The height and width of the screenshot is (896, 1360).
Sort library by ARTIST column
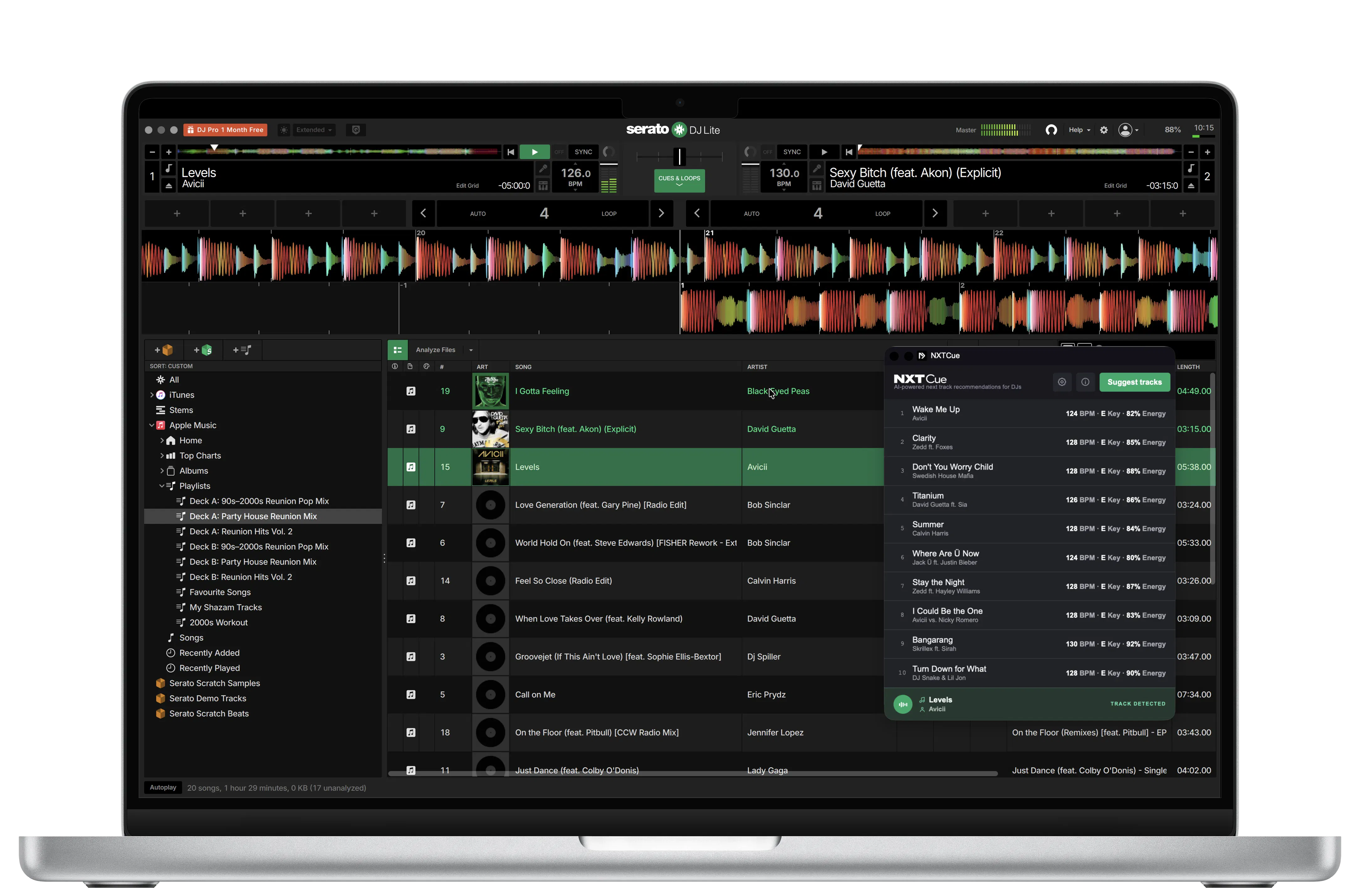coord(757,367)
